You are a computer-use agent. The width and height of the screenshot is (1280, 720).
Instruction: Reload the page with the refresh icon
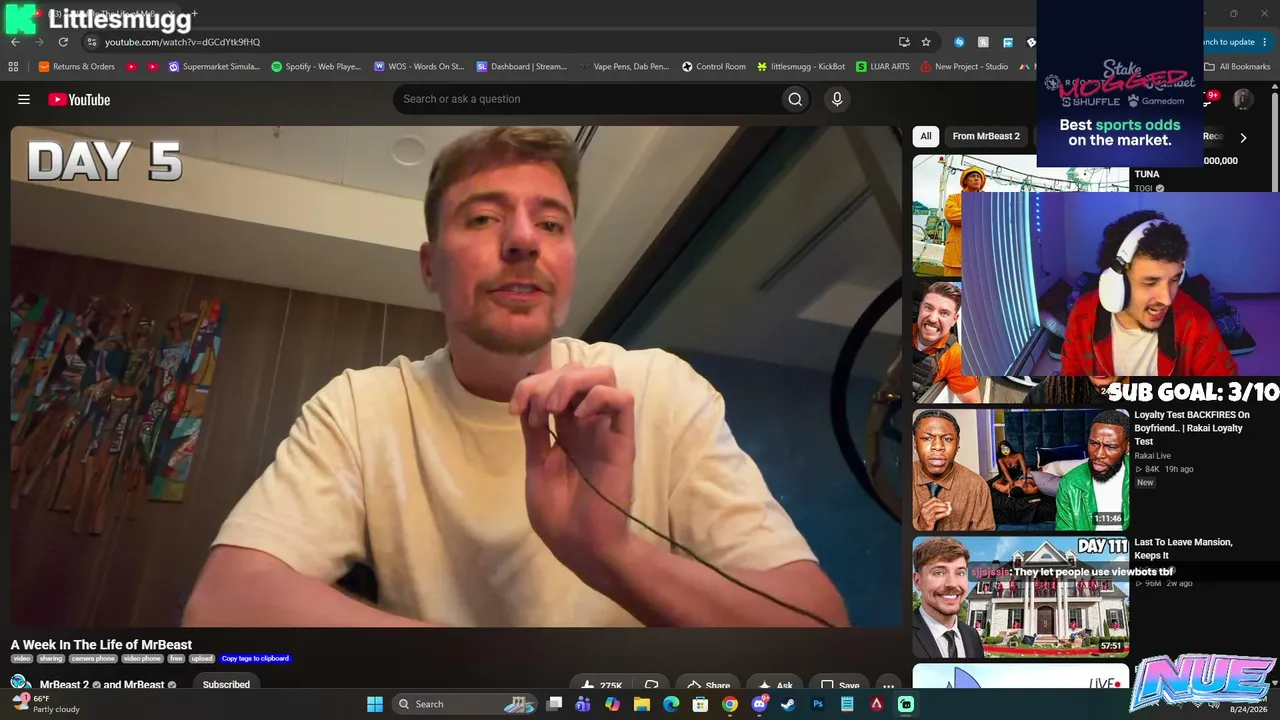click(63, 42)
